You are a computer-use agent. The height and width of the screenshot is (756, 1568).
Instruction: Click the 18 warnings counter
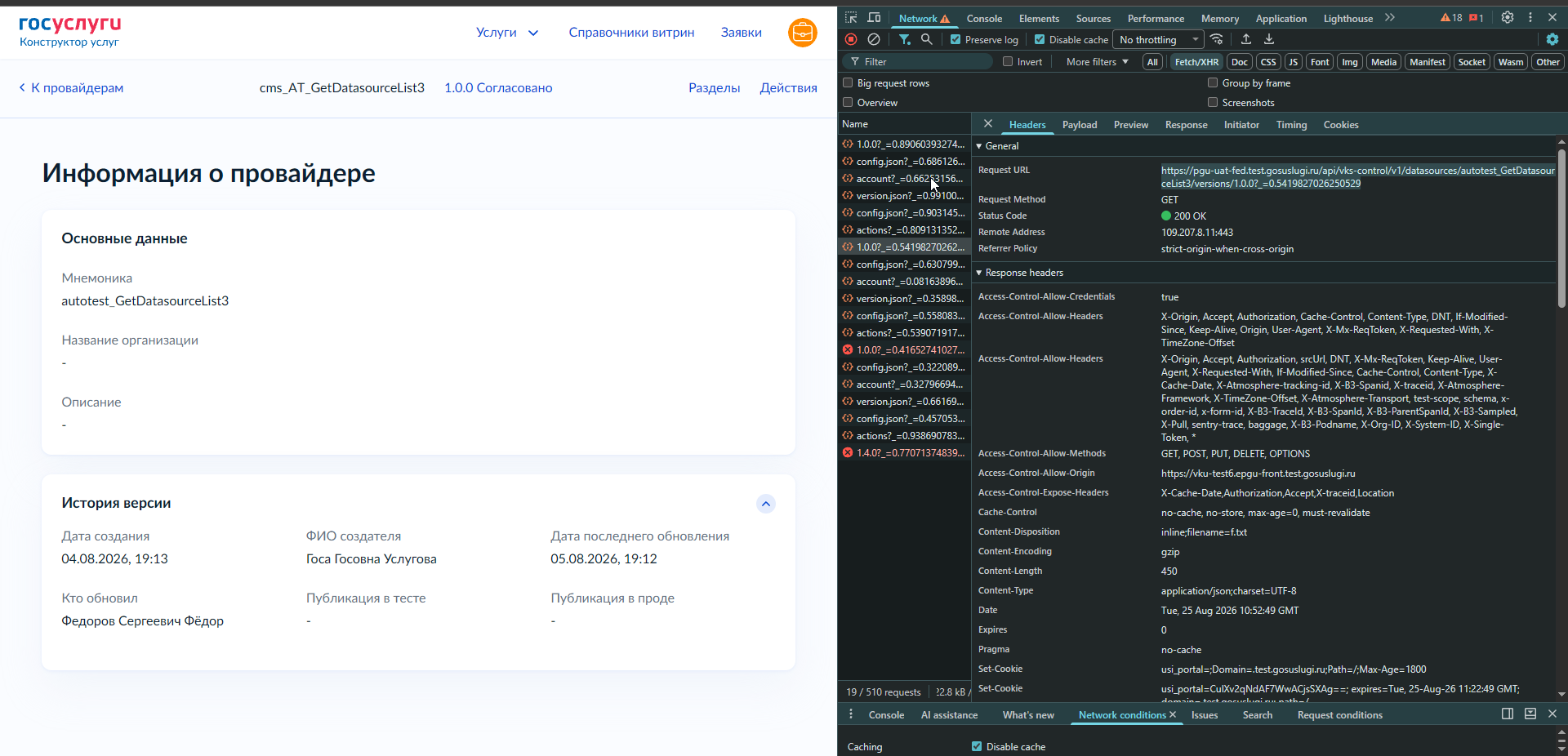(x=1451, y=18)
